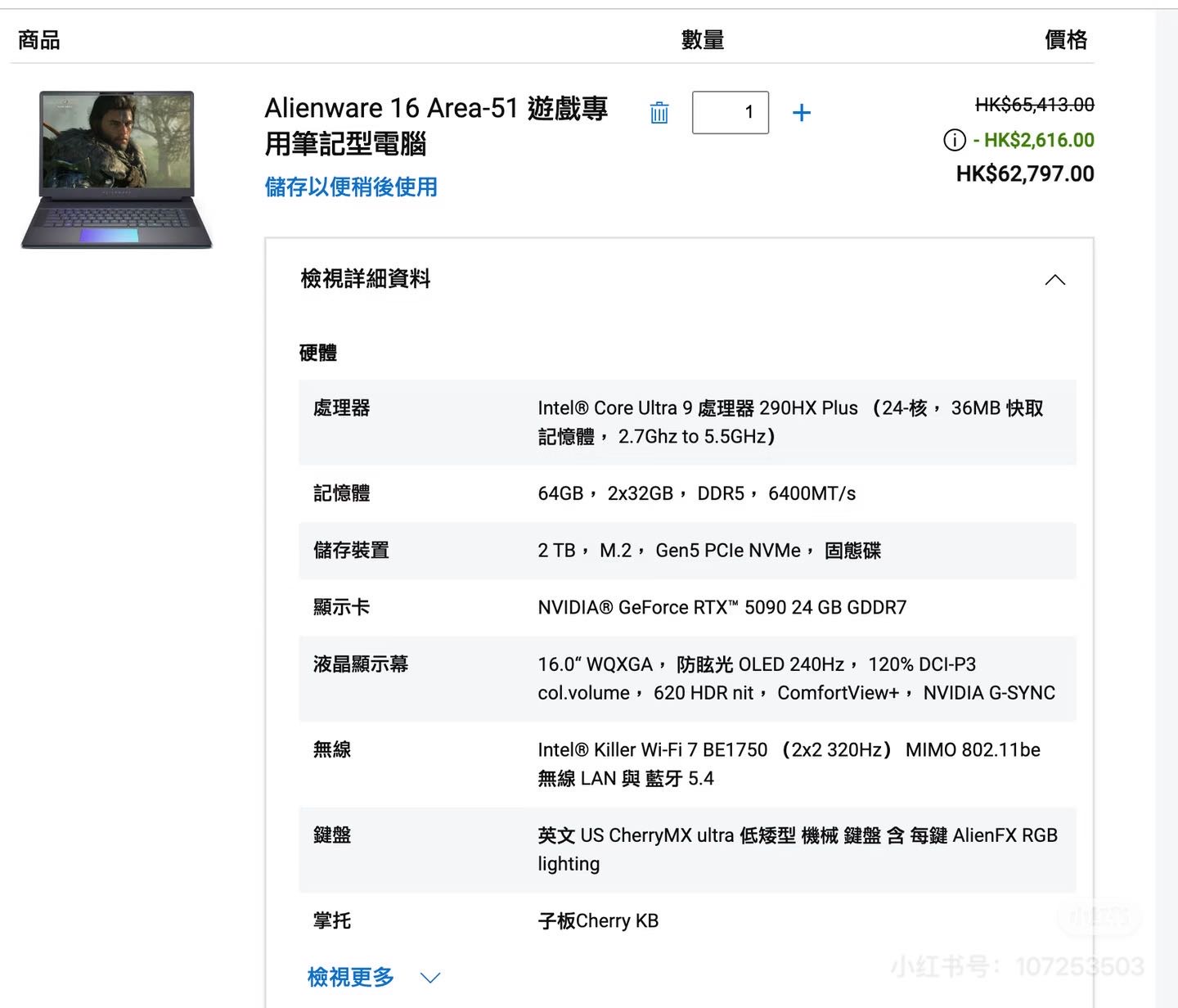Open discount info icon beside HK$2,616.00
1178x1008 pixels.
pos(955,140)
